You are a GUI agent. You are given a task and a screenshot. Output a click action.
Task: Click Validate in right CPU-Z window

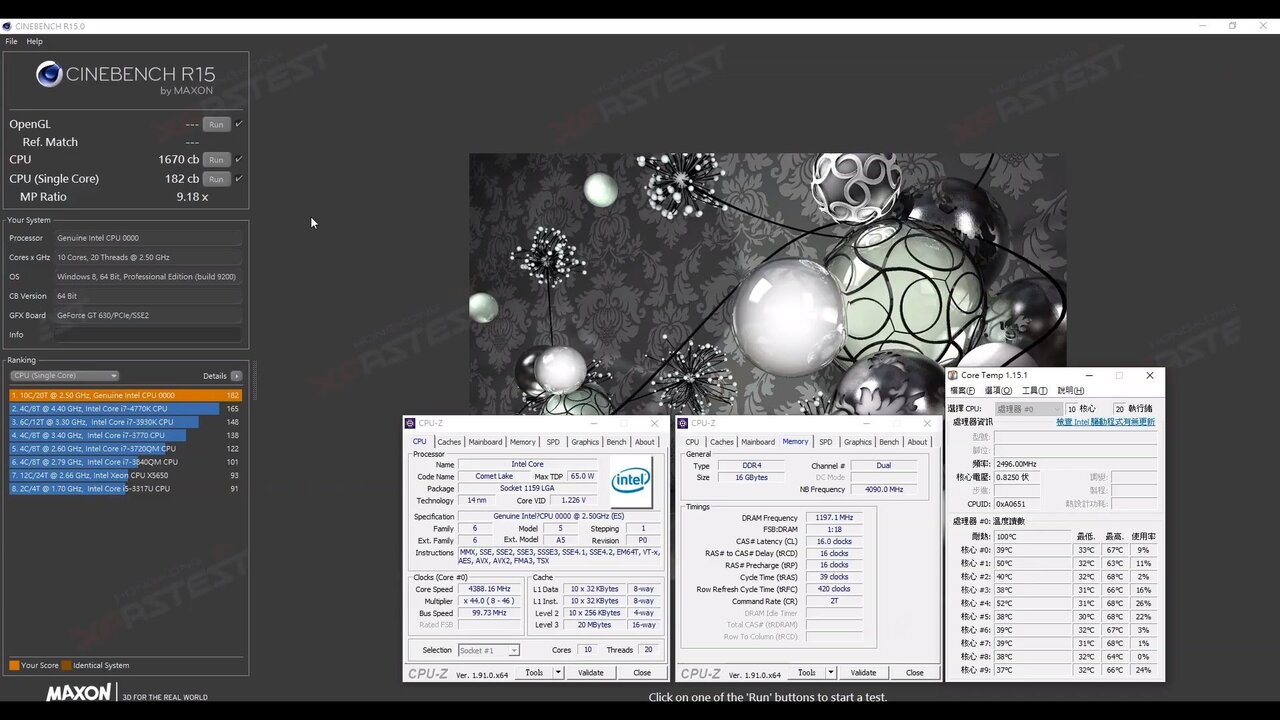[863, 673]
